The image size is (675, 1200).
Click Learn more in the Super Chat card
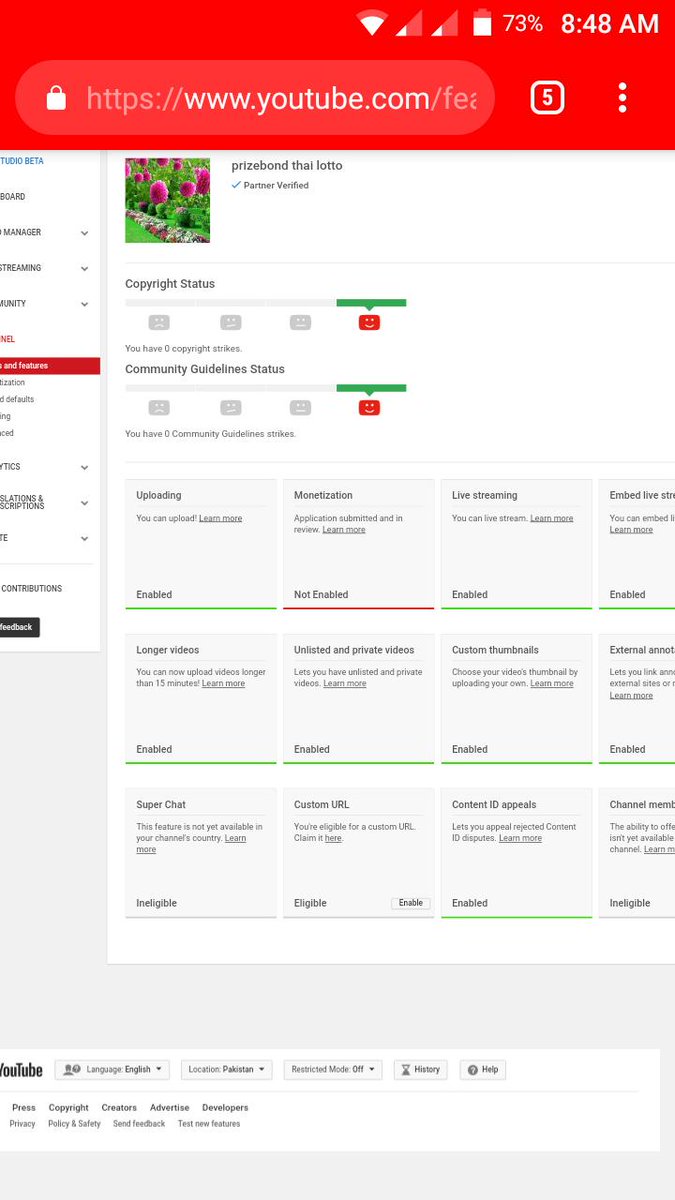[x=191, y=844]
